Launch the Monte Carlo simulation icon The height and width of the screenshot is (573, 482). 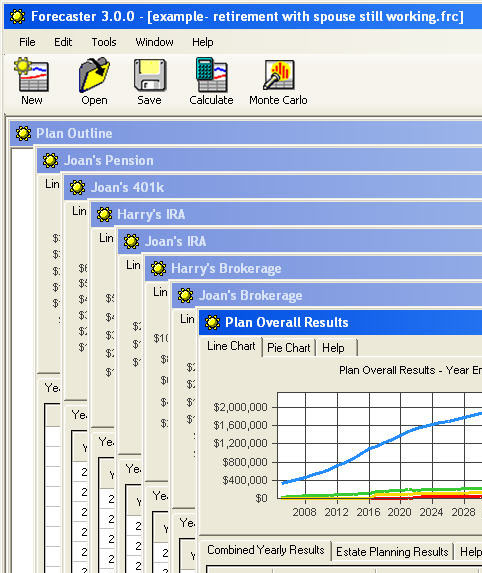click(278, 75)
